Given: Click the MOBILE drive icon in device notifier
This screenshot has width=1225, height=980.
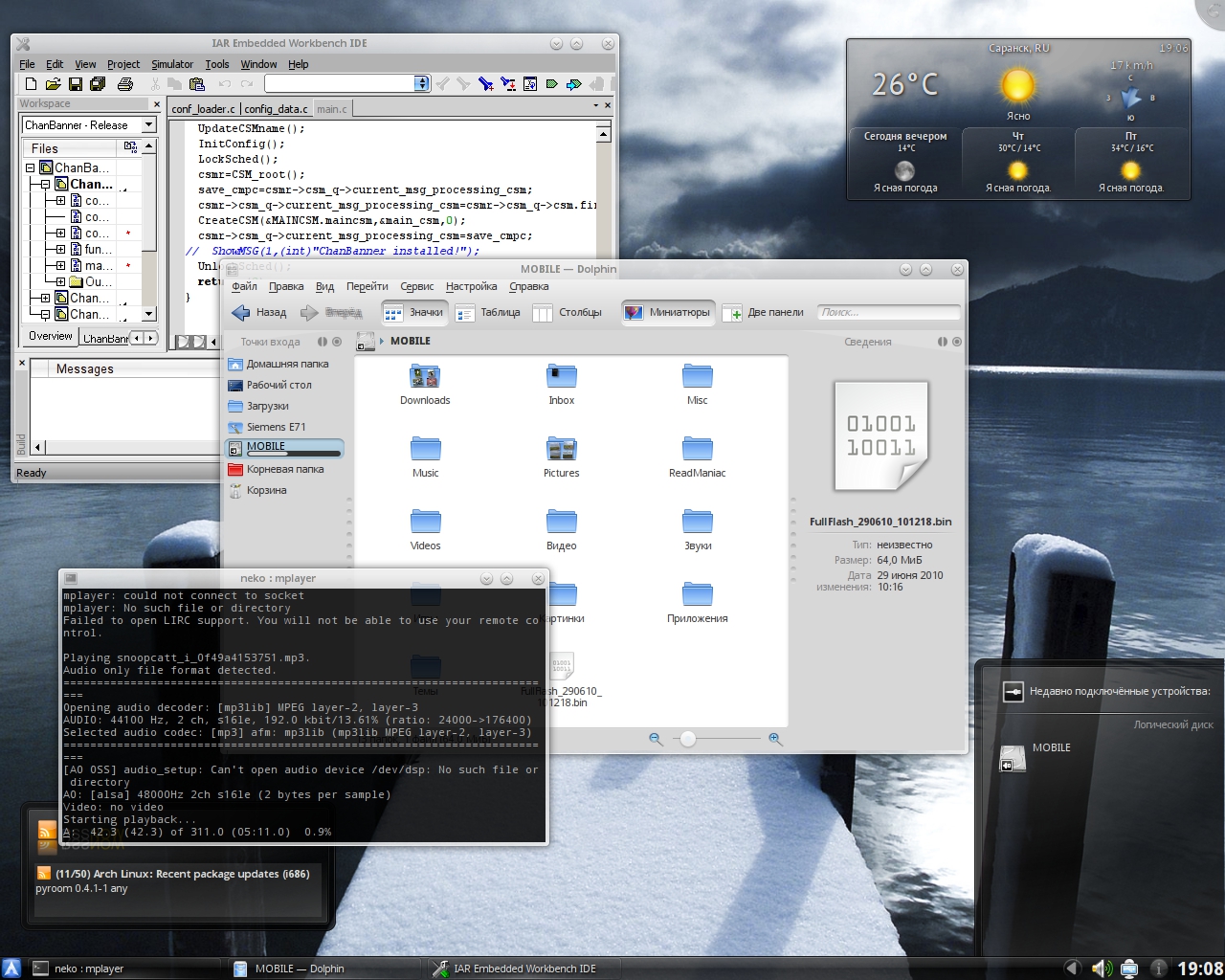Looking at the screenshot, I should coord(1013,758).
